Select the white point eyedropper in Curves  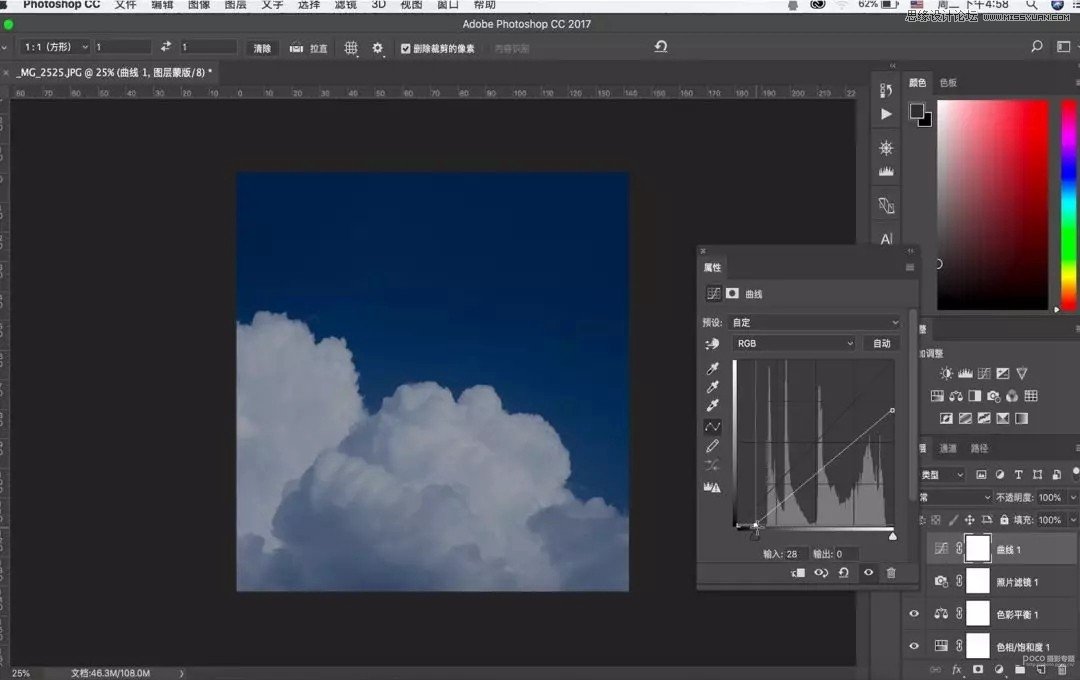[712, 406]
